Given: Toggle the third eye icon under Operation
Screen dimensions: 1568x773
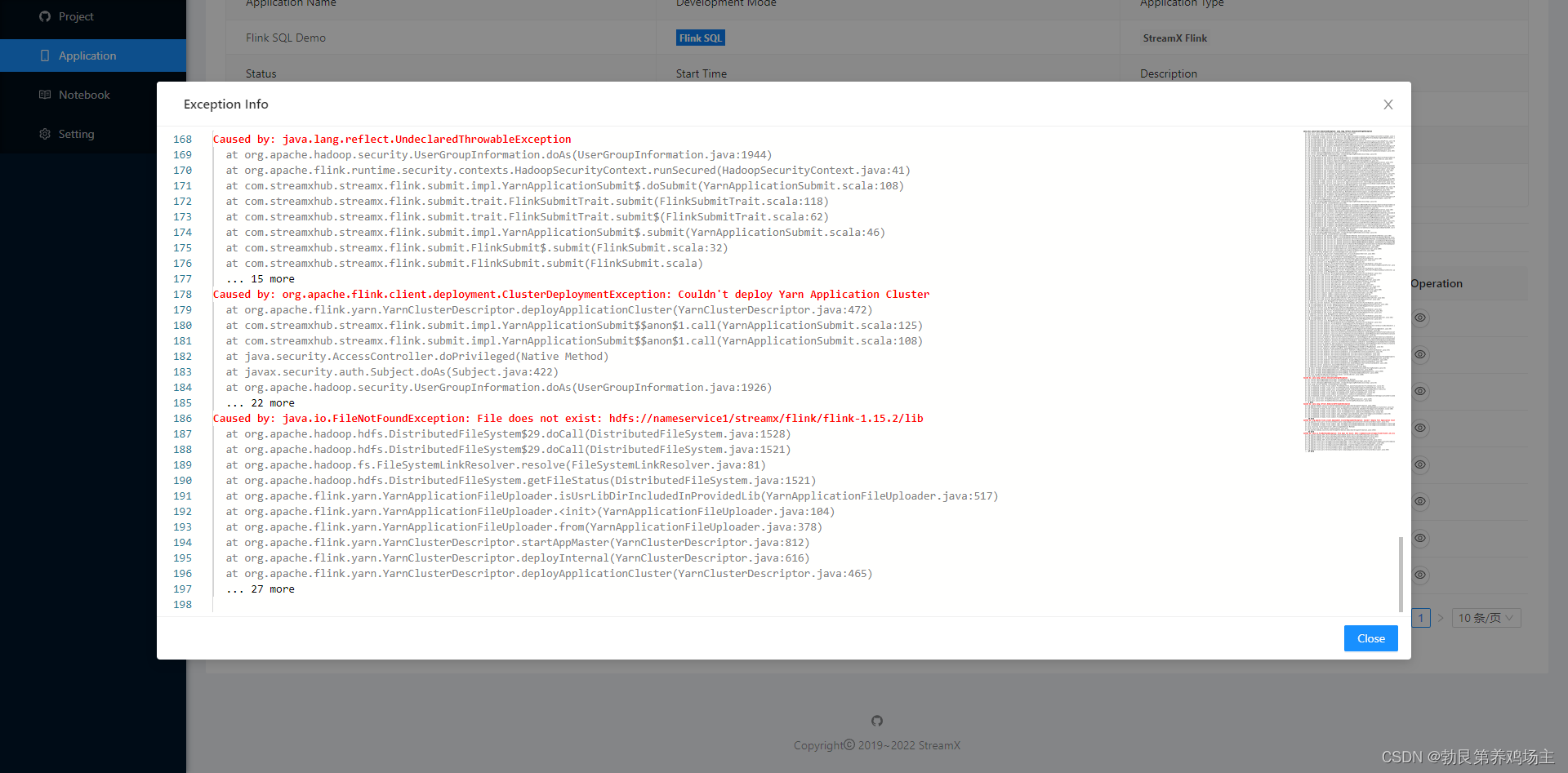Looking at the screenshot, I should coord(1419,391).
